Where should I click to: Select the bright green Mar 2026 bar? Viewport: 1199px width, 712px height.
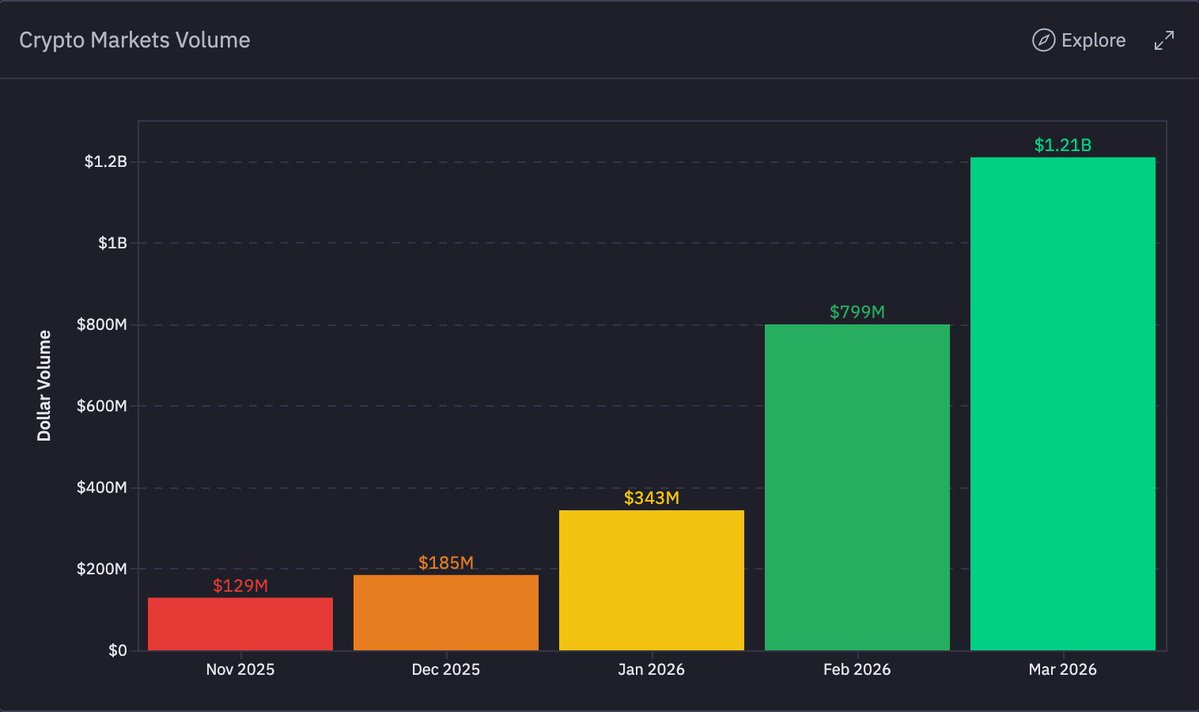point(1063,404)
